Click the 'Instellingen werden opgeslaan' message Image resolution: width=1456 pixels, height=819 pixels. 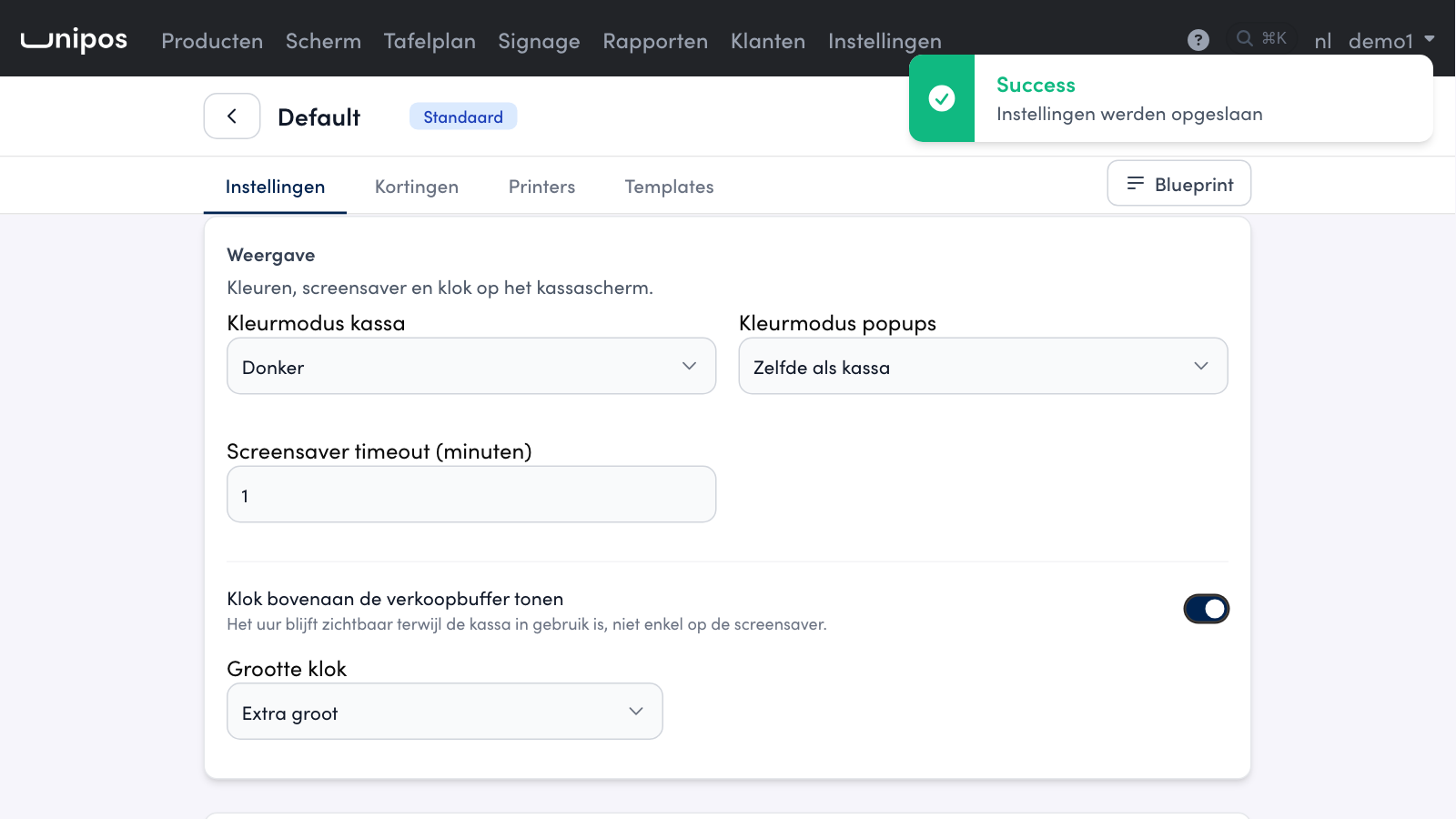coord(1129,114)
